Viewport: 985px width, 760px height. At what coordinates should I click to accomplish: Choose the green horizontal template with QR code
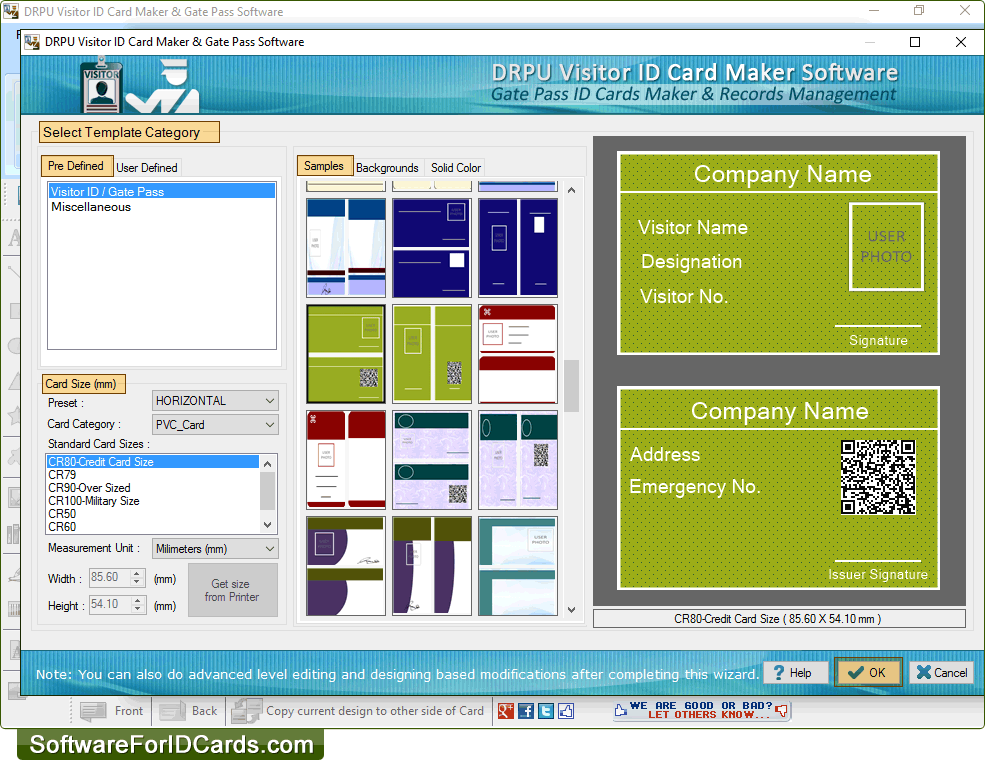(346, 354)
